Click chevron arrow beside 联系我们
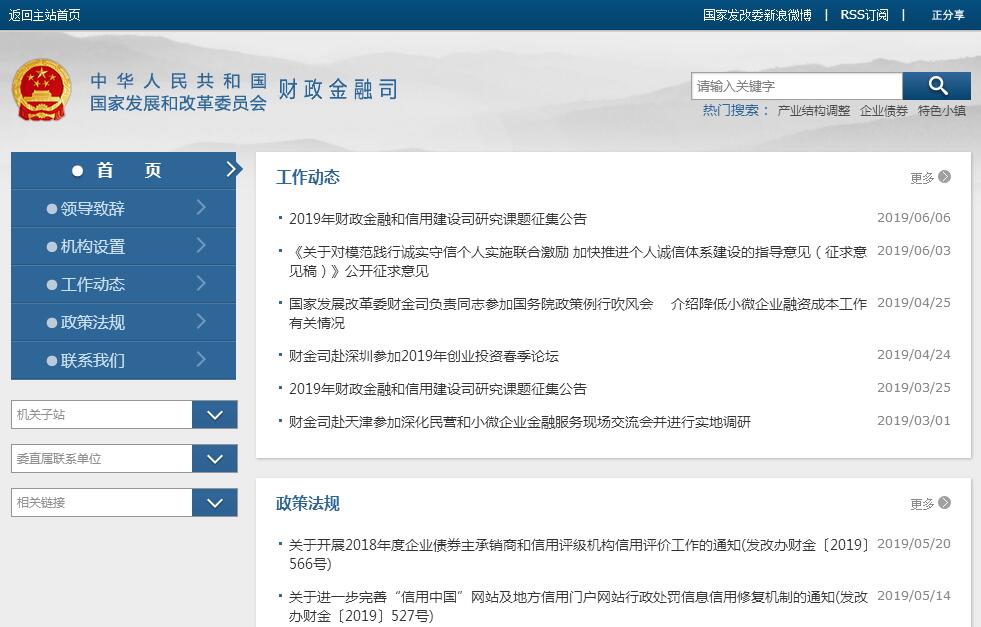 point(201,360)
